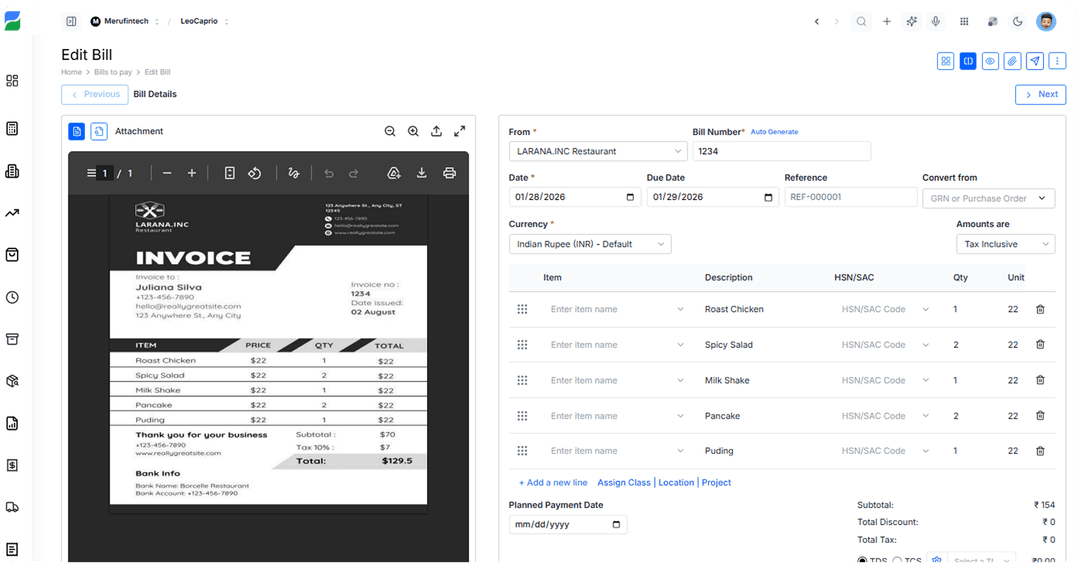This screenshot has height=564, width=1080.
Task: Click the Next button
Action: click(1040, 94)
